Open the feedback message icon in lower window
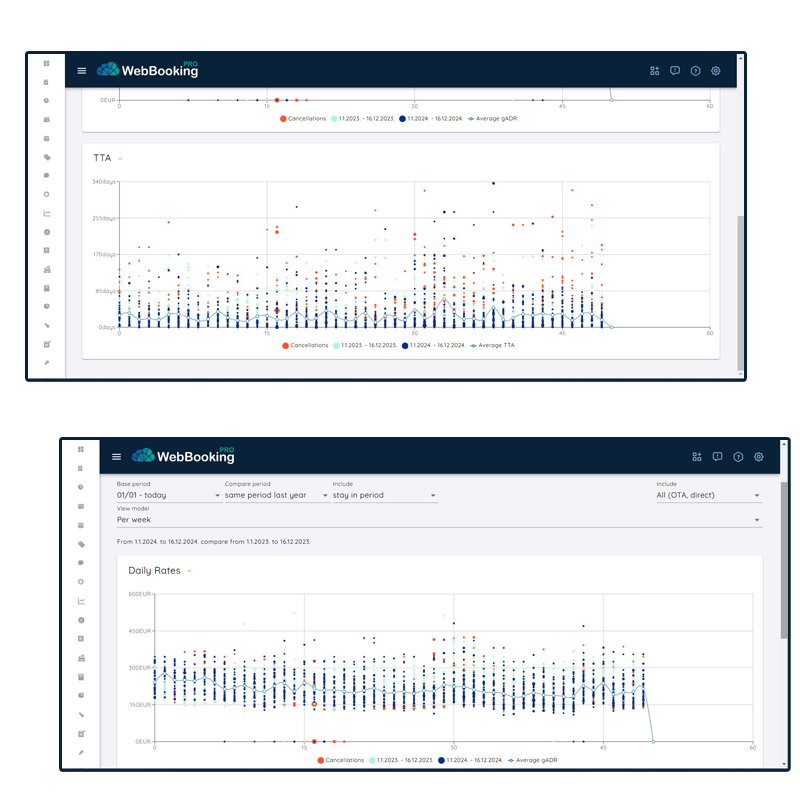Viewport: 800px width, 800px height. tap(717, 457)
